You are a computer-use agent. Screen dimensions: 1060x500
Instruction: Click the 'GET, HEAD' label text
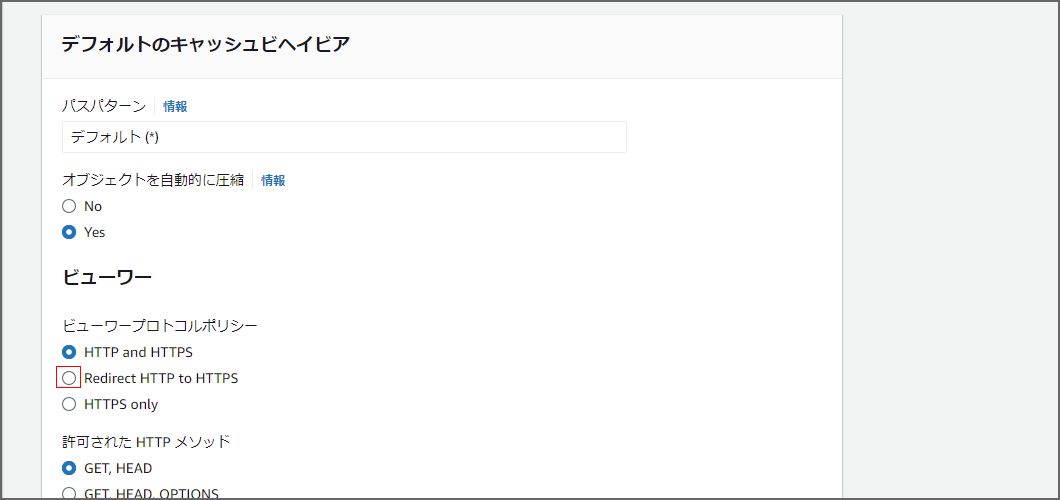(x=118, y=468)
